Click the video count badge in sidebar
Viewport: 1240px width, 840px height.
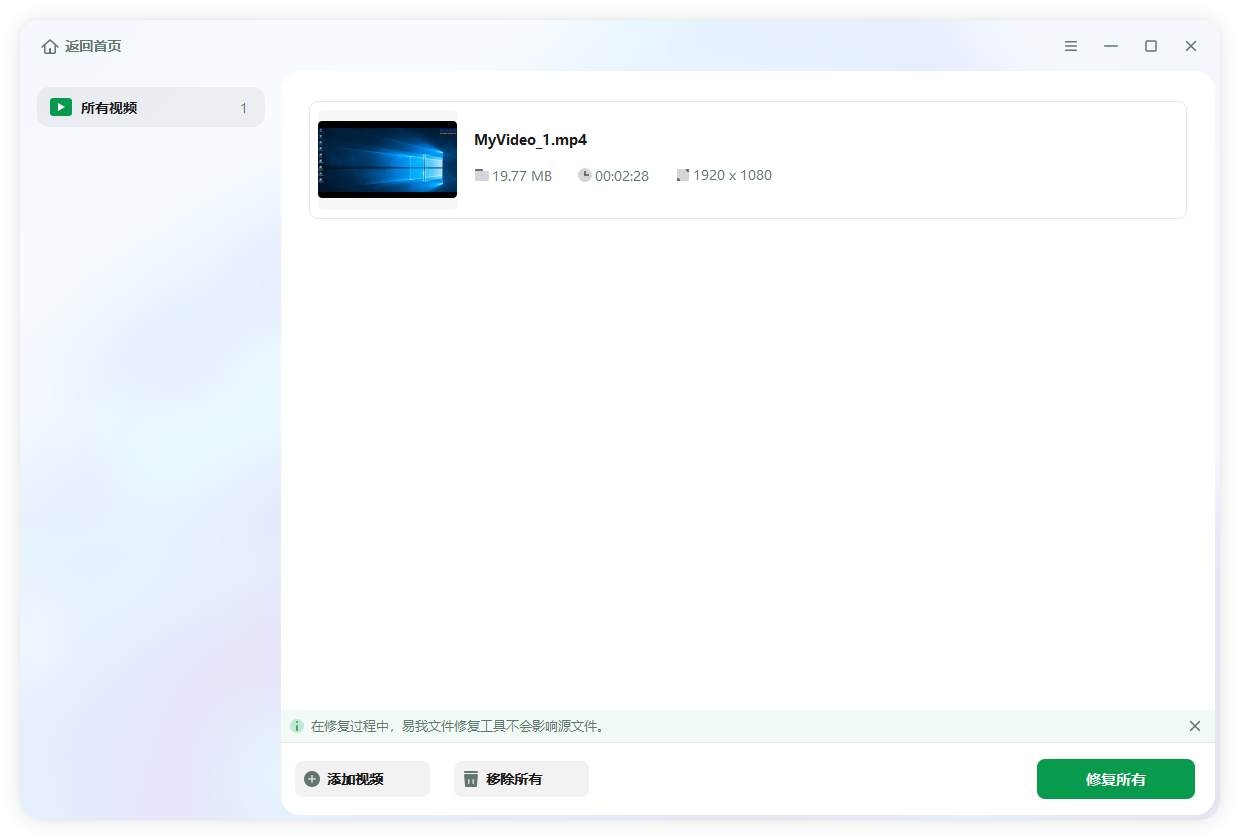click(243, 108)
